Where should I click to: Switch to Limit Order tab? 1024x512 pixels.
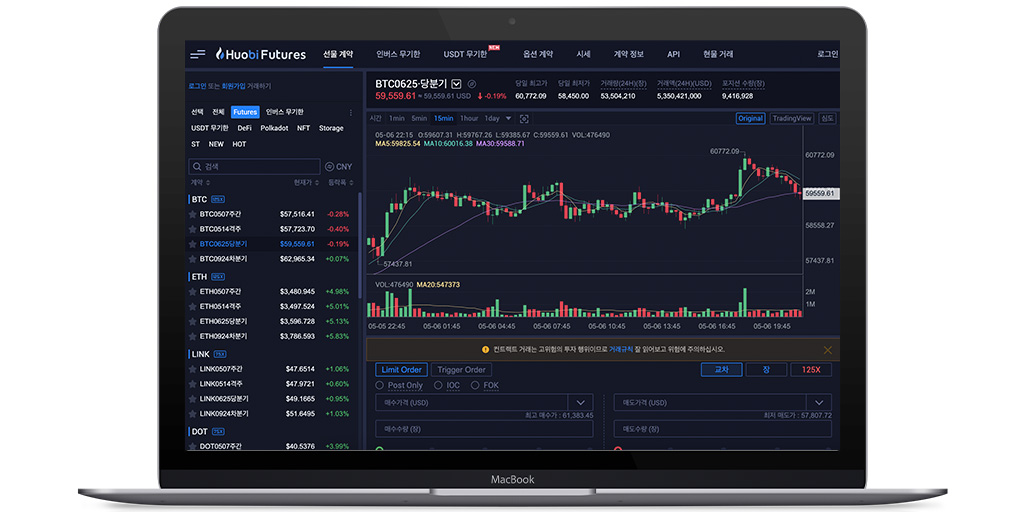[402, 370]
